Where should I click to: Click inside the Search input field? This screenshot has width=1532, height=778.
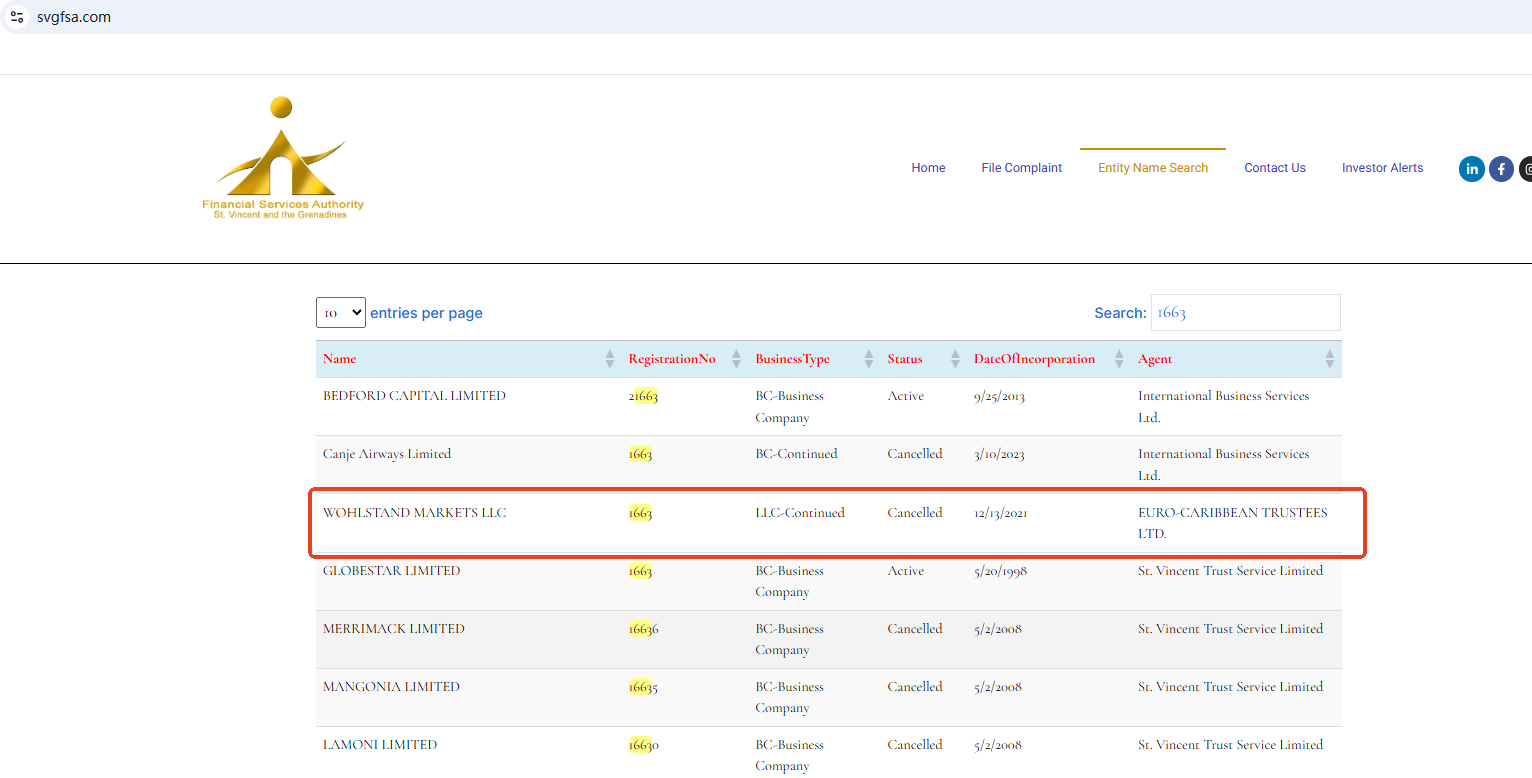[1245, 313]
